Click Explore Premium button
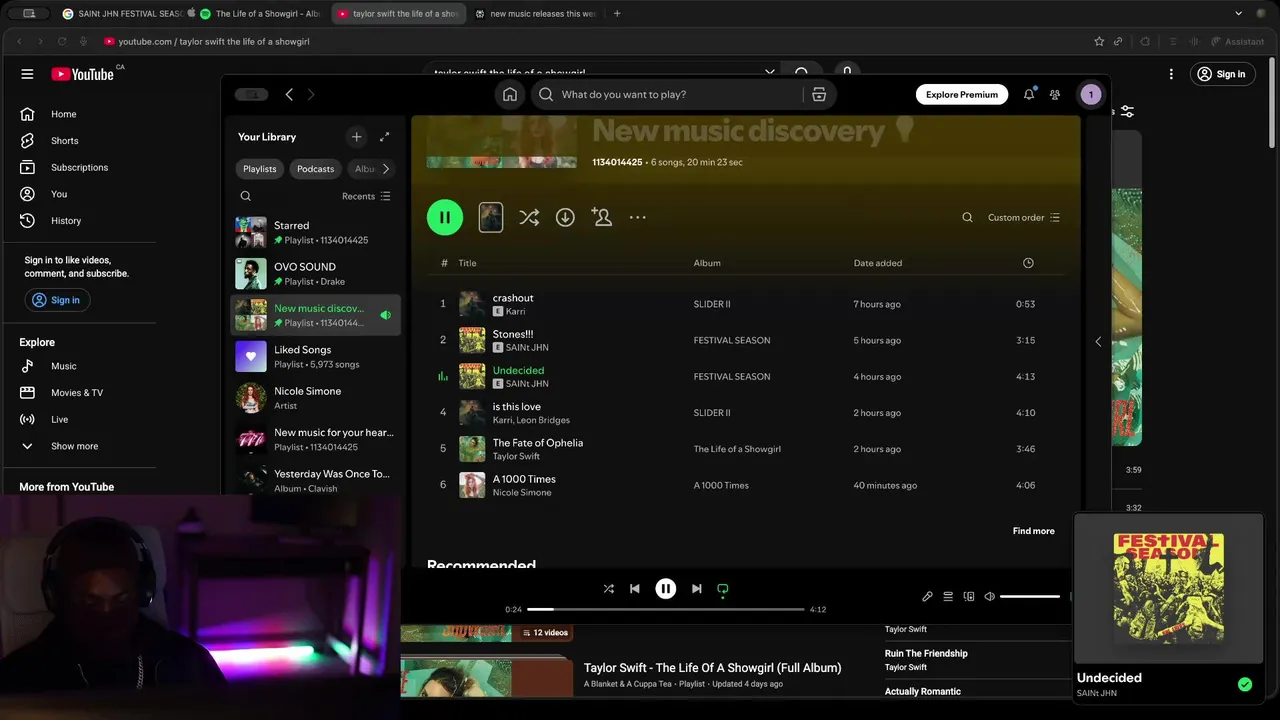This screenshot has width=1280, height=720. coord(962,94)
